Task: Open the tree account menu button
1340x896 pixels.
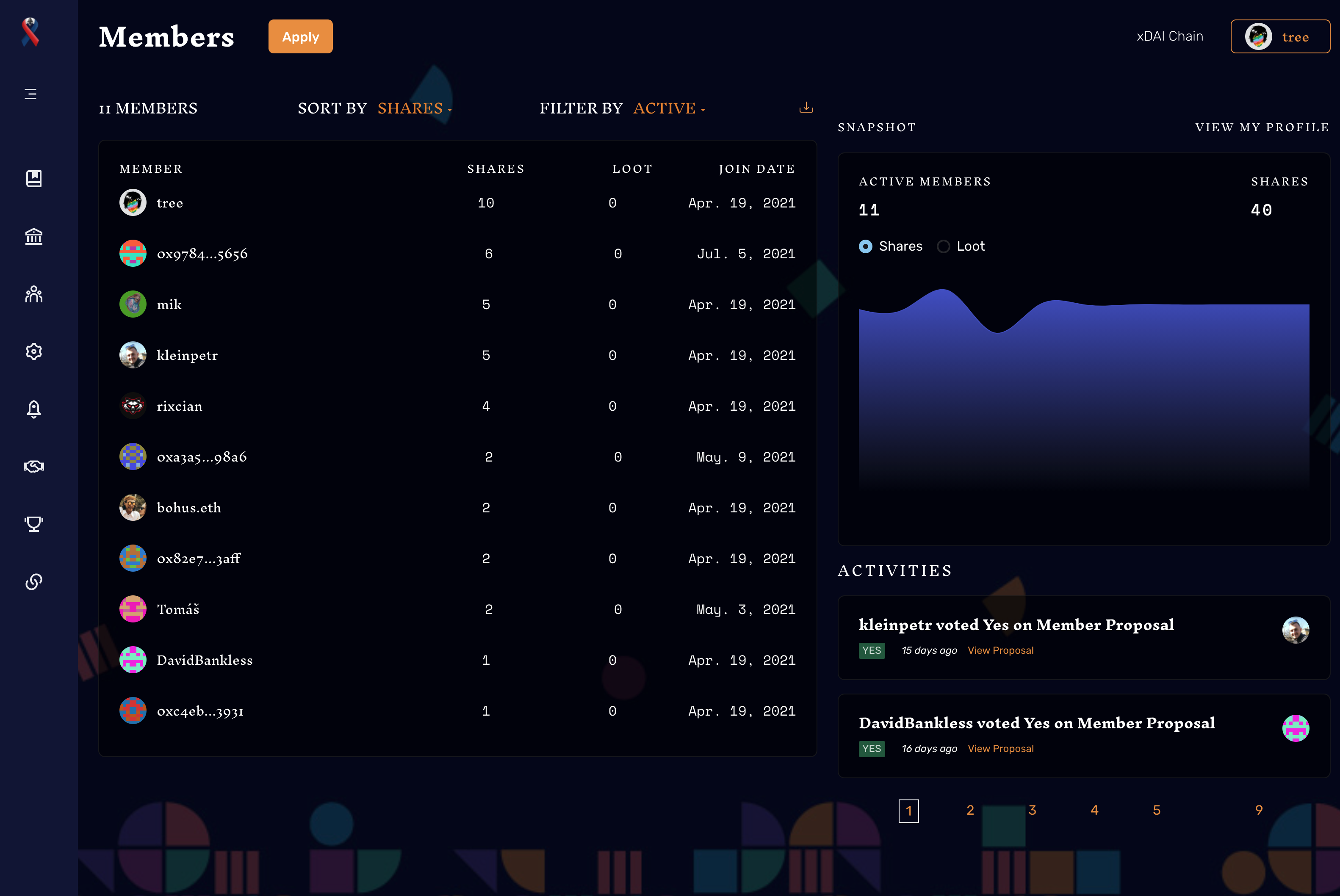Action: point(1280,36)
